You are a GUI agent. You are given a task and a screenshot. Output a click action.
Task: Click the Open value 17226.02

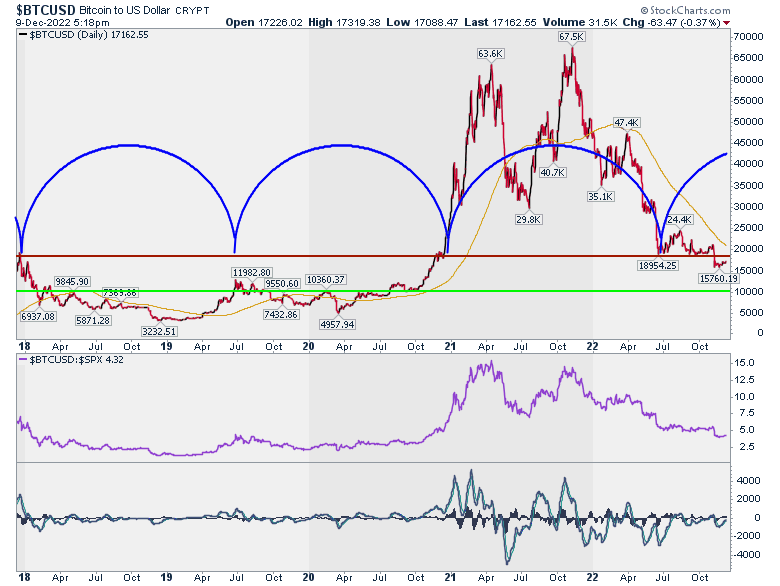(x=281, y=22)
